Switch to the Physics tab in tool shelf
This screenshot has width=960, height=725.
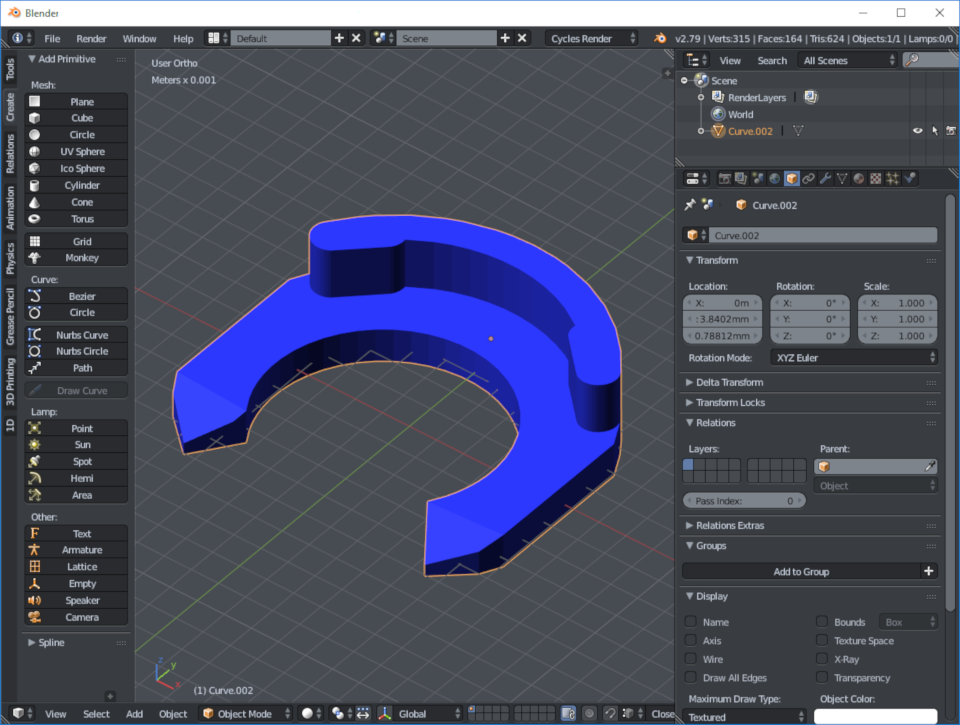coord(10,258)
